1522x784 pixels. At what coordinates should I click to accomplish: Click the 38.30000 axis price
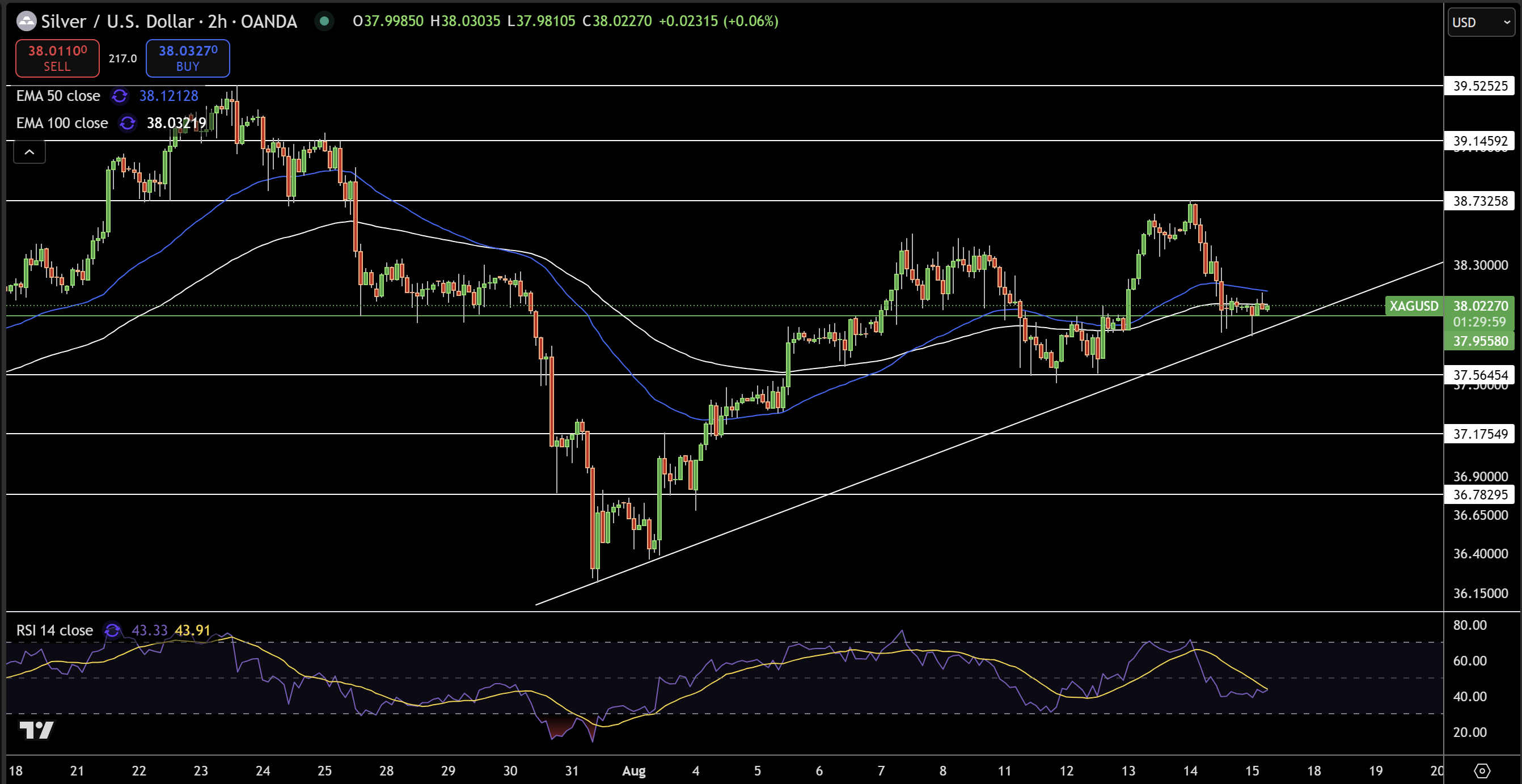pos(1480,265)
